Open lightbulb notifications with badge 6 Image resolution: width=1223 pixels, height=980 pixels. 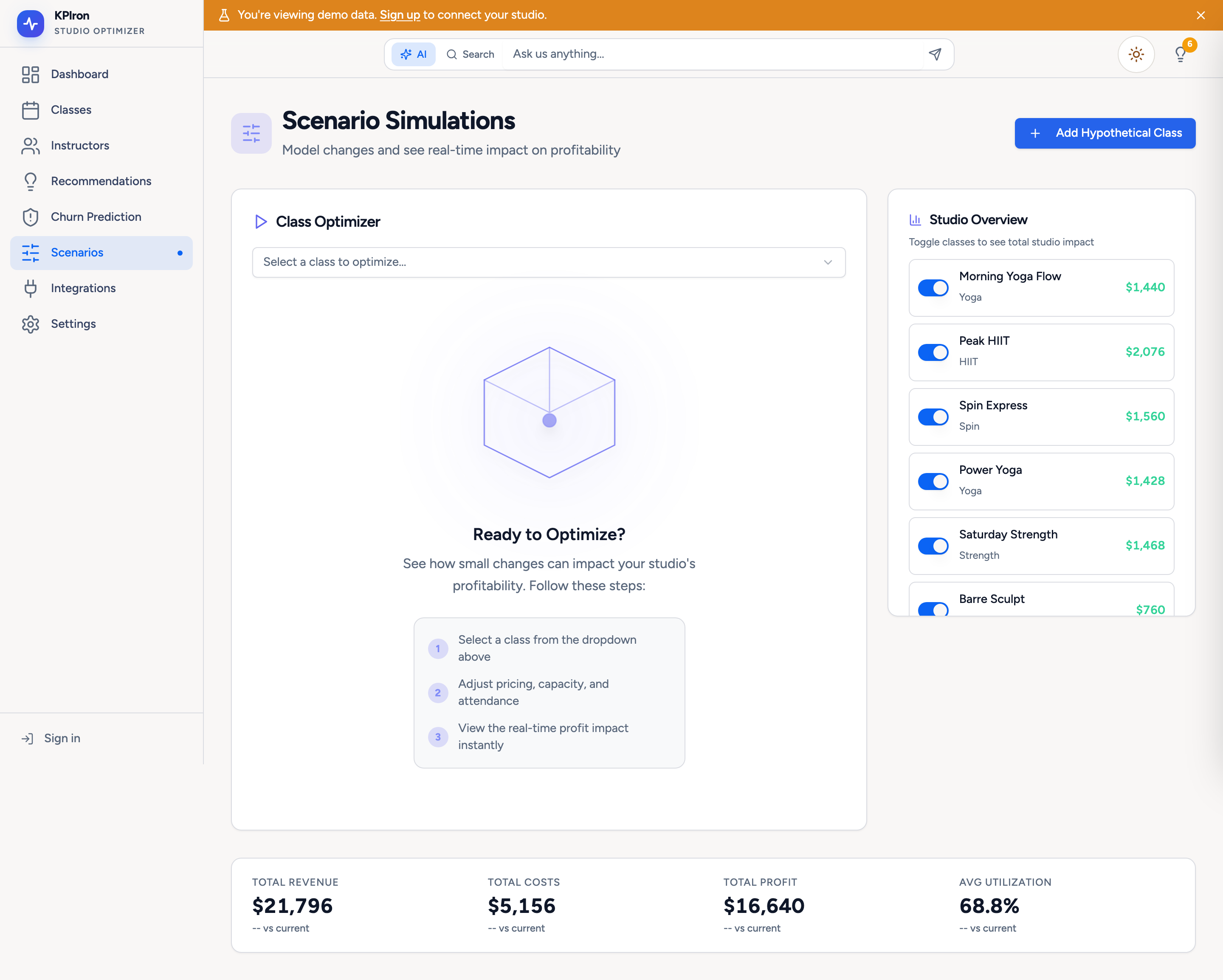coord(1181,54)
